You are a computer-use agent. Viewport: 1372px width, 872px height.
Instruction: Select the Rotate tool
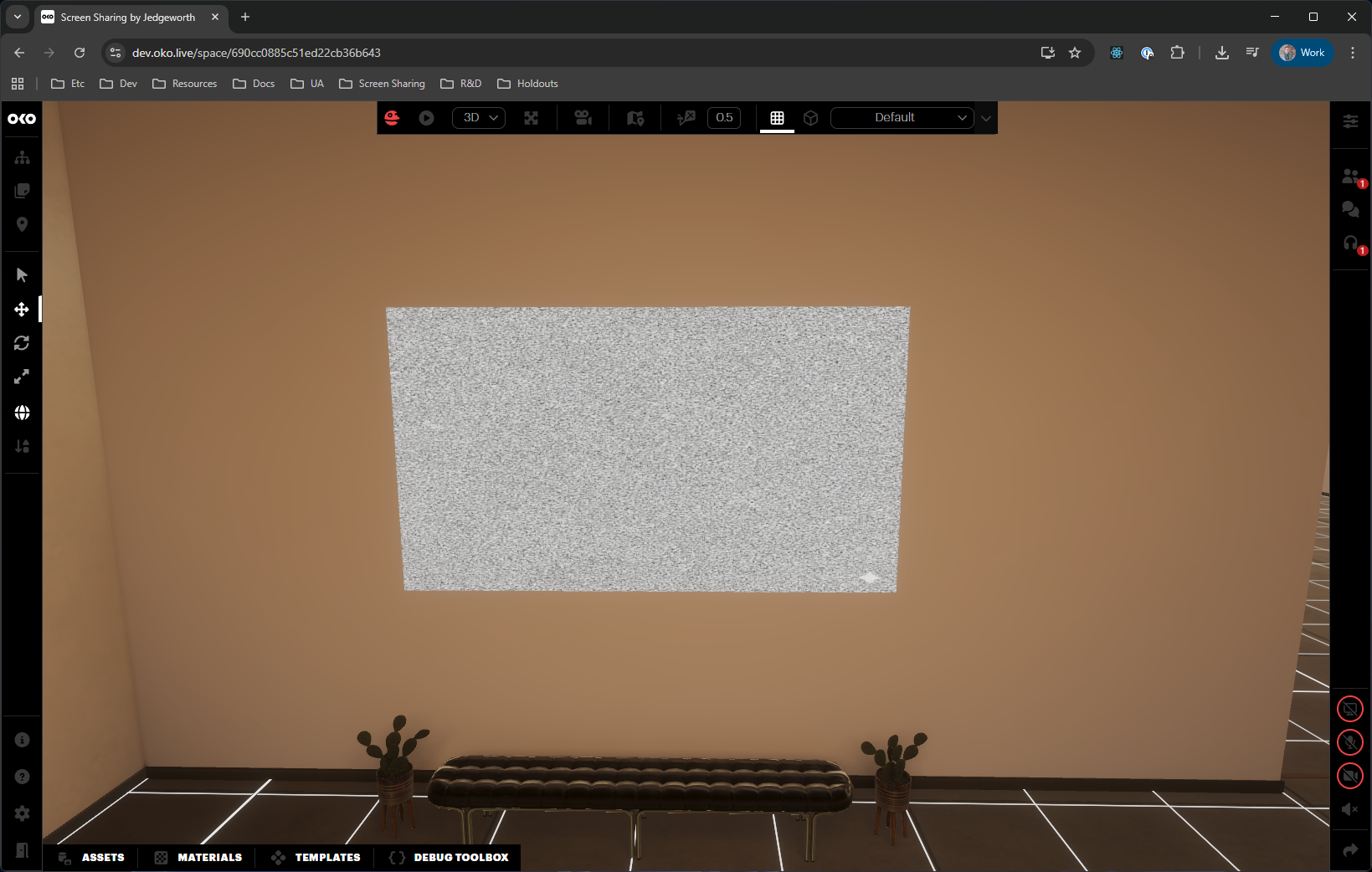tap(22, 343)
